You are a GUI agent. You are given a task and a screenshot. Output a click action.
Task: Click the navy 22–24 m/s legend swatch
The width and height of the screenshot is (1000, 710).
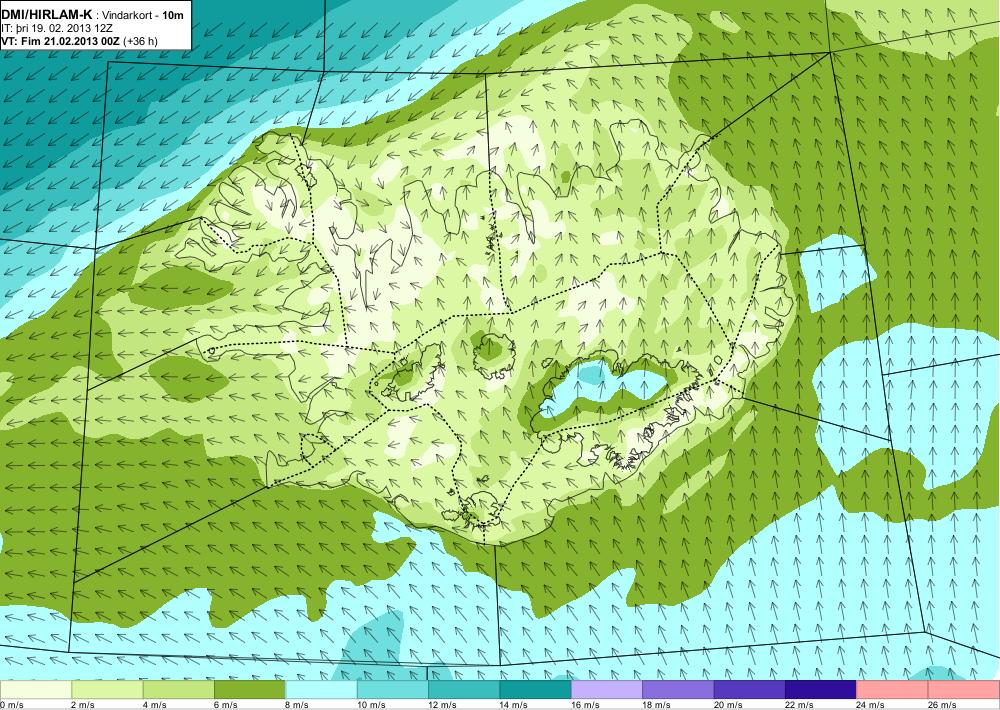(x=821, y=690)
